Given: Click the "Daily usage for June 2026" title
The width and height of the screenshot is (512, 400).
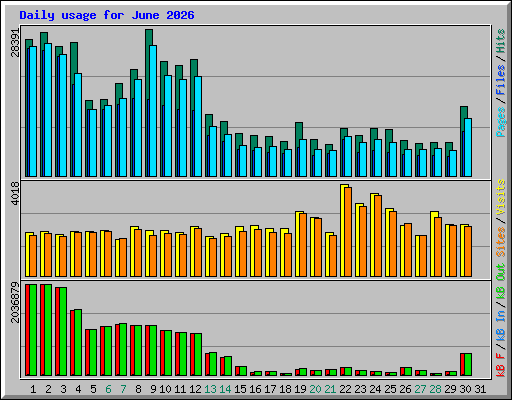Looking at the screenshot, I should 107,15.
